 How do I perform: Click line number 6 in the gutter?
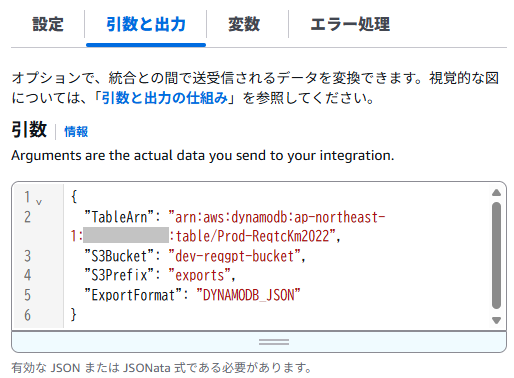[27, 315]
